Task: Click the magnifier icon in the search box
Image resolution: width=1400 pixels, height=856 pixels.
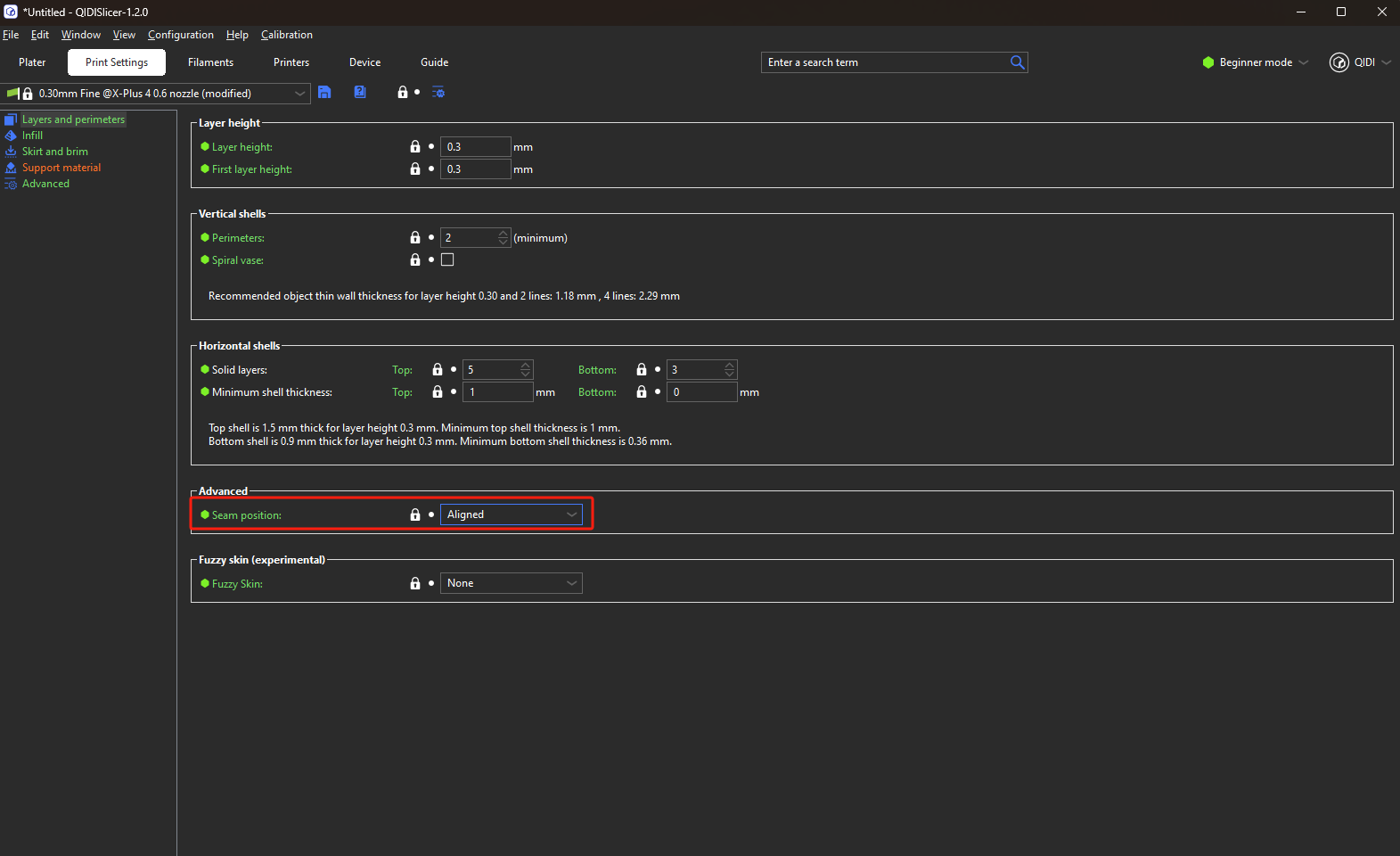Action: click(x=1017, y=62)
